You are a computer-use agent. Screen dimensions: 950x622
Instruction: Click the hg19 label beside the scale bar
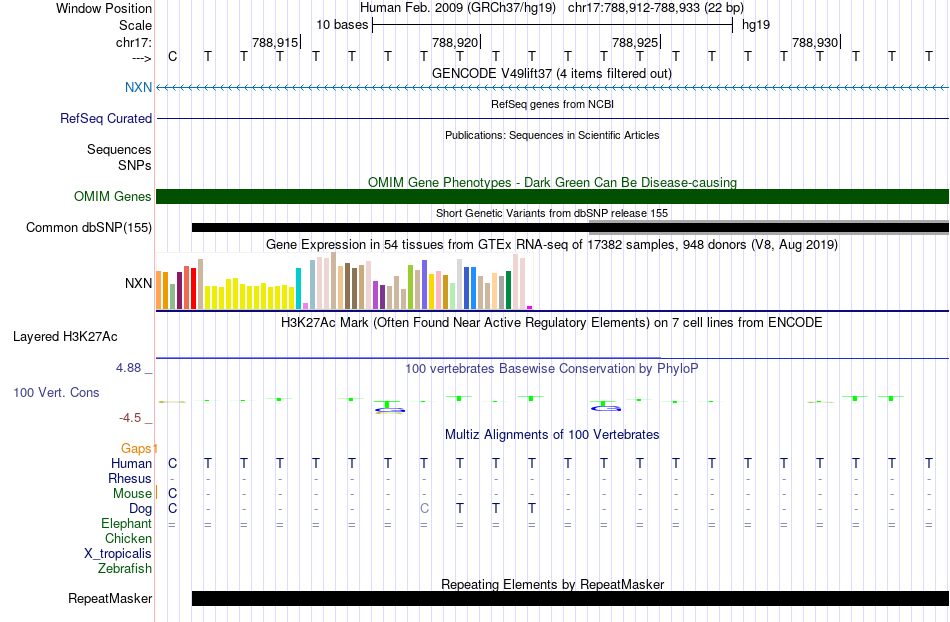pyautogui.click(x=756, y=25)
